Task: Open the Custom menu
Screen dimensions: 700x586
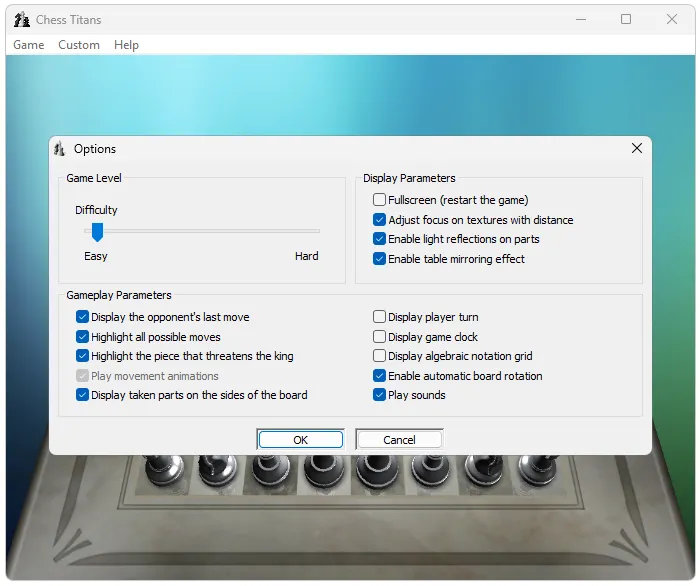Action: pos(79,45)
